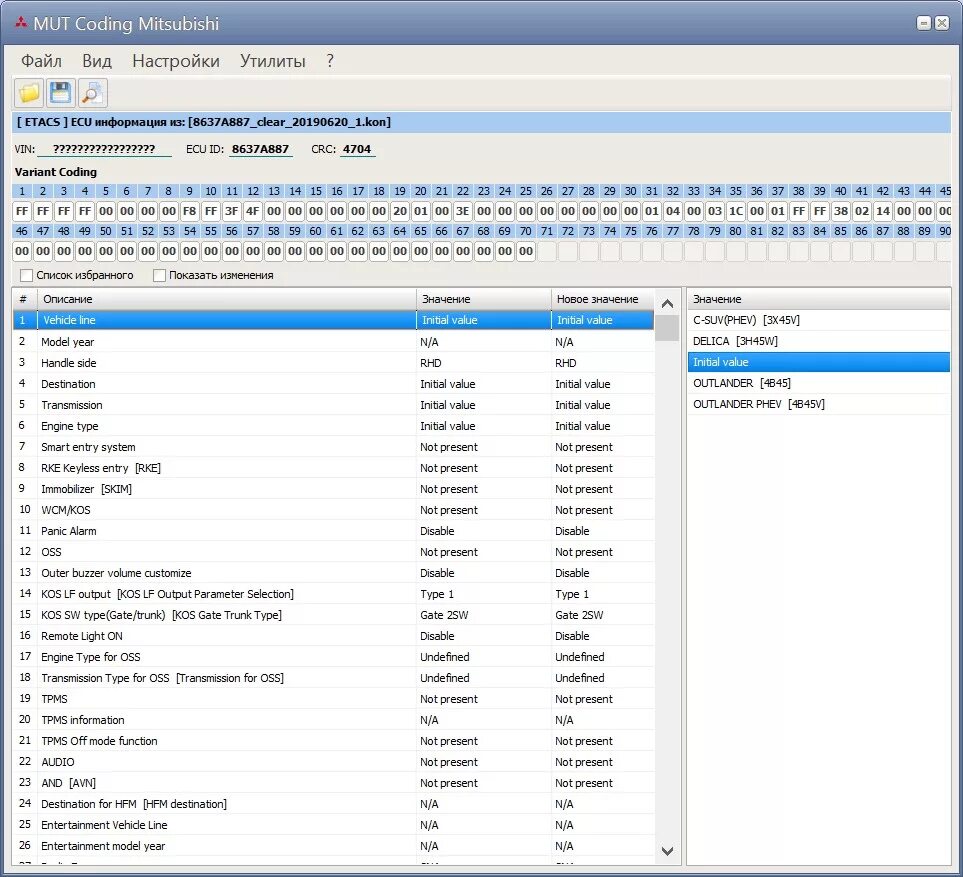Click byte 9 cell with value F8
The width and height of the screenshot is (963, 877).
click(190, 211)
